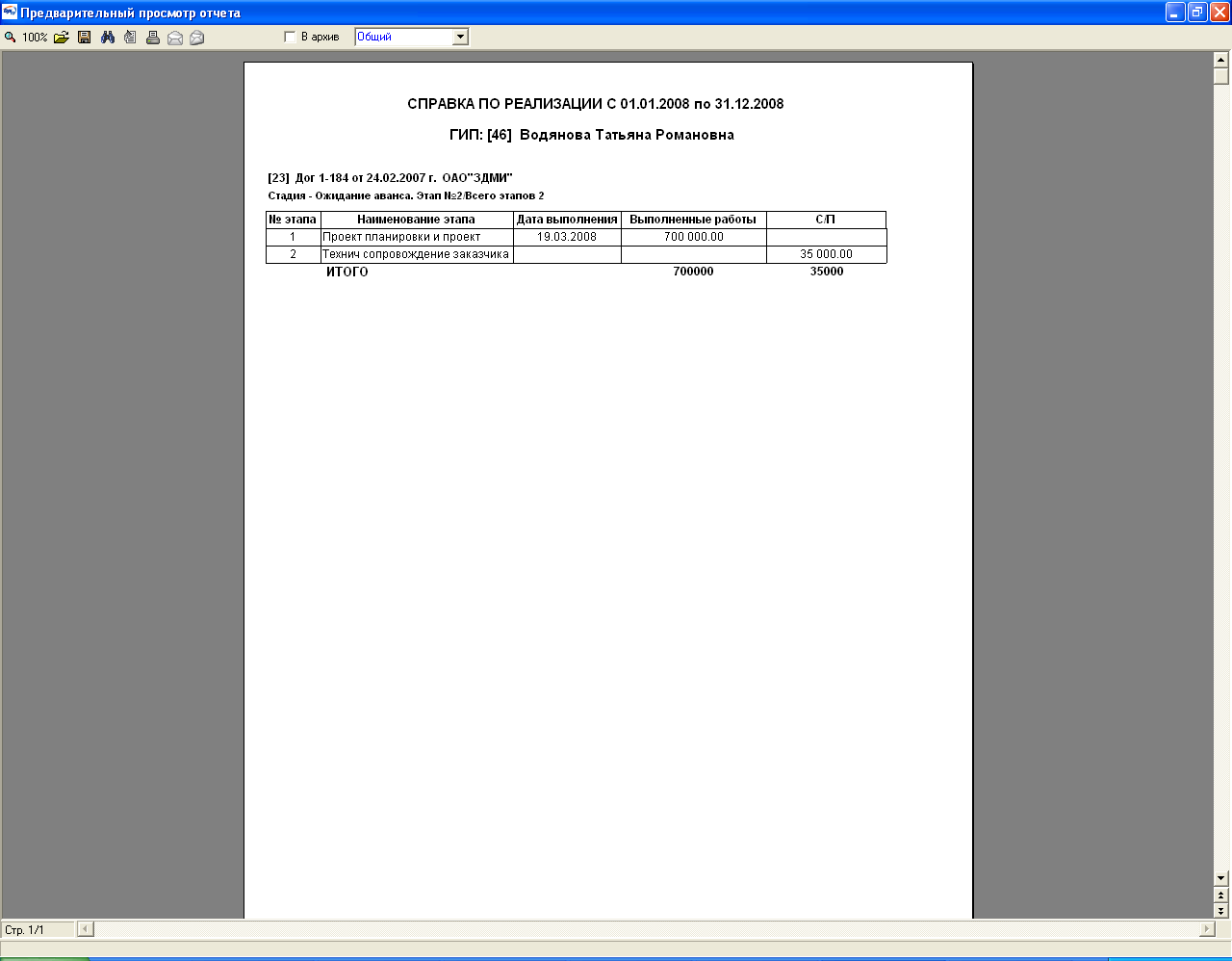Viewport: 1232px width, 961px height.
Task: Go to next page with double-down arrows
Action: pyautogui.click(x=1221, y=910)
